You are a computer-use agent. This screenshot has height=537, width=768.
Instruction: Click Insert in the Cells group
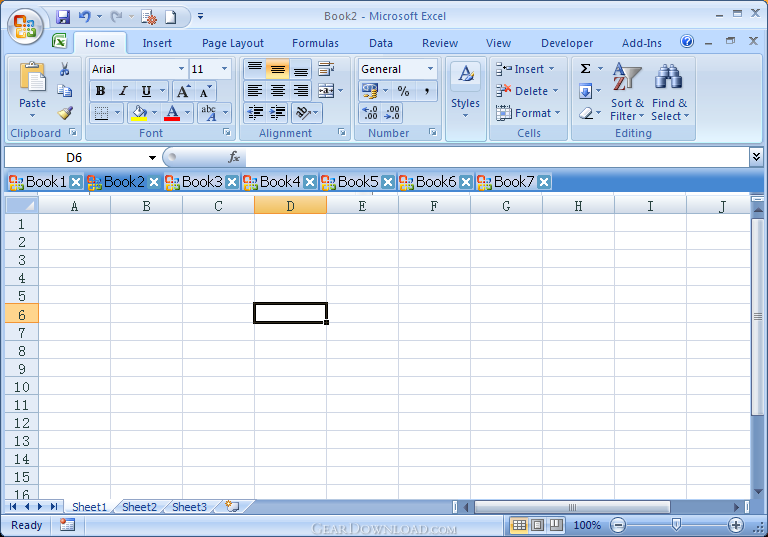click(x=525, y=69)
